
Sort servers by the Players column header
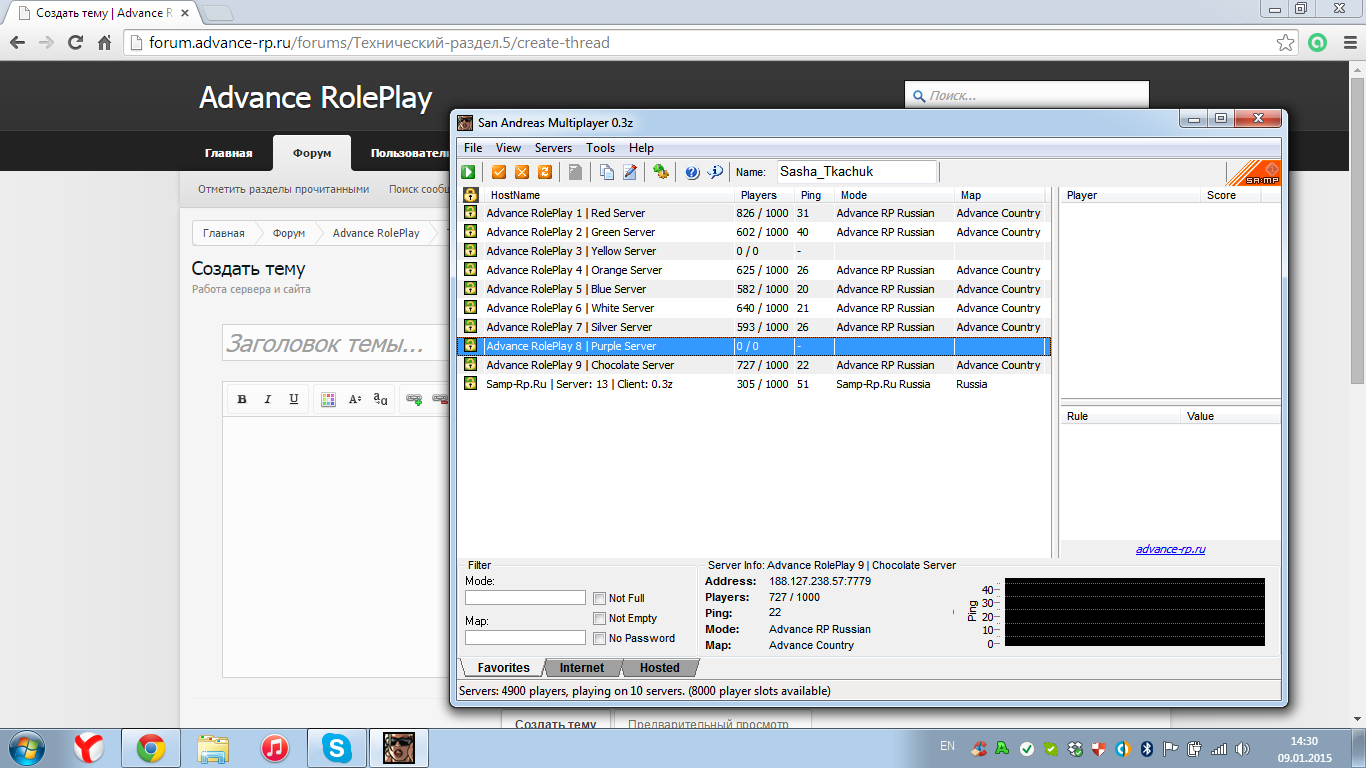tap(764, 195)
